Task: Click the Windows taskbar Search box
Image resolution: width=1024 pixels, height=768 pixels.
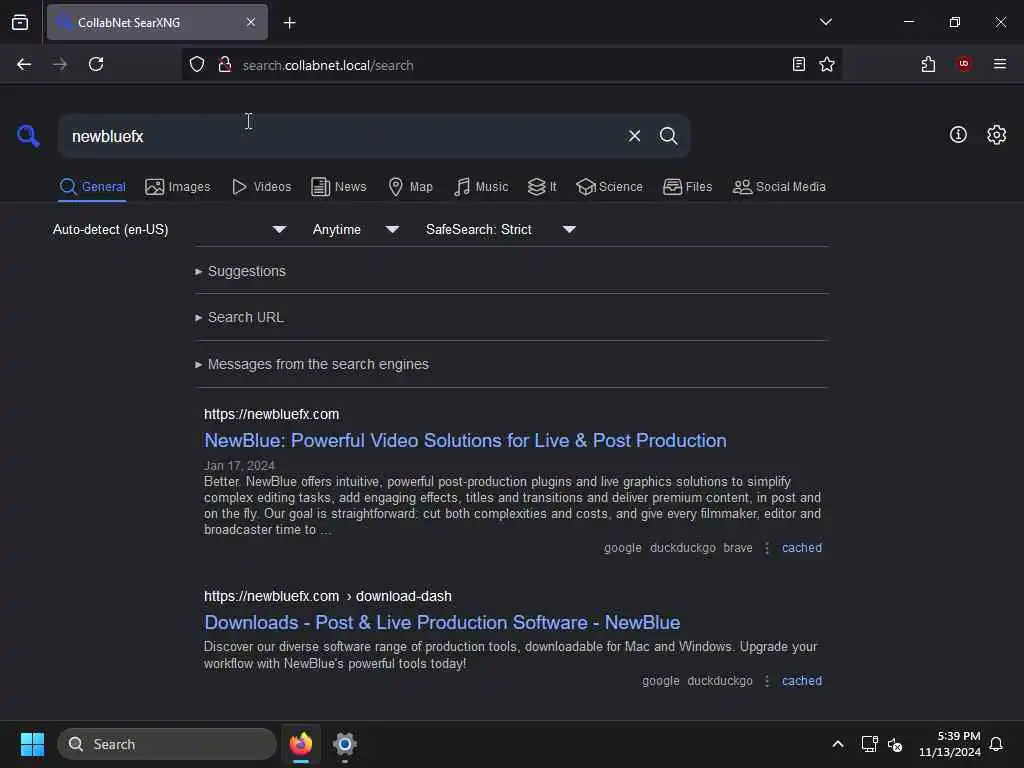Action: tap(167, 744)
